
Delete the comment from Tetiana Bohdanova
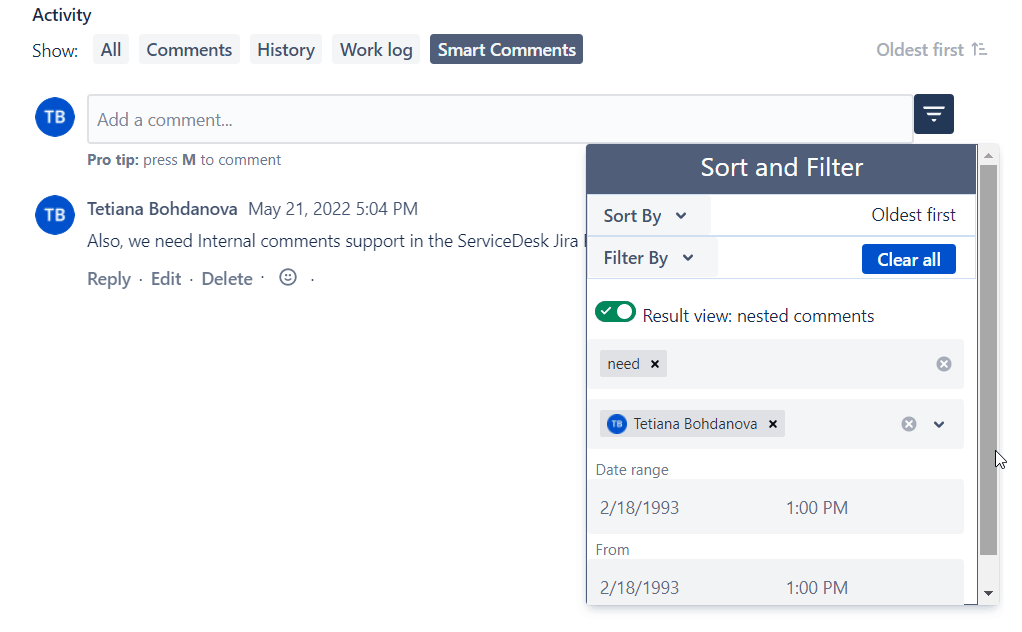(227, 279)
